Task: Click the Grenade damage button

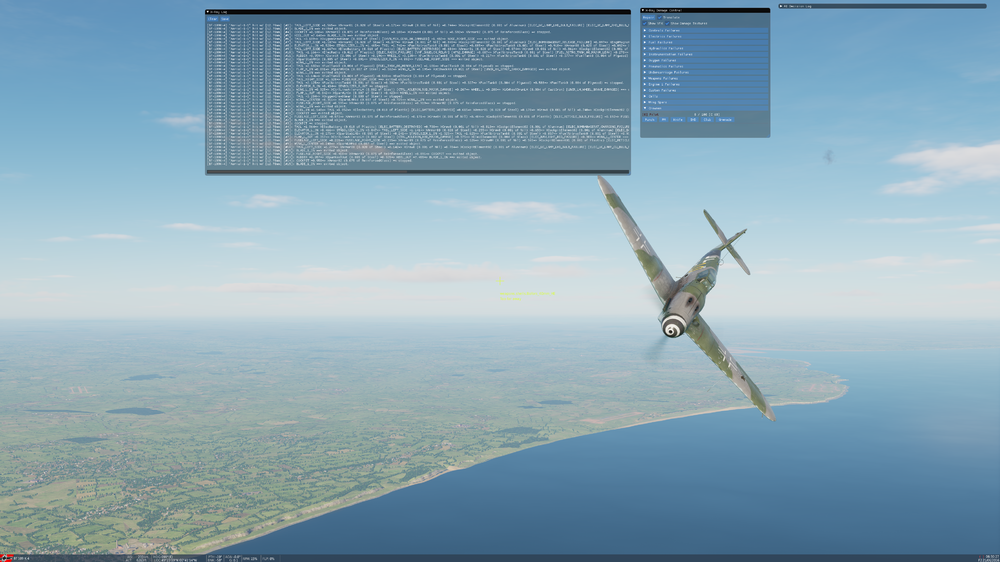Action: pos(725,120)
